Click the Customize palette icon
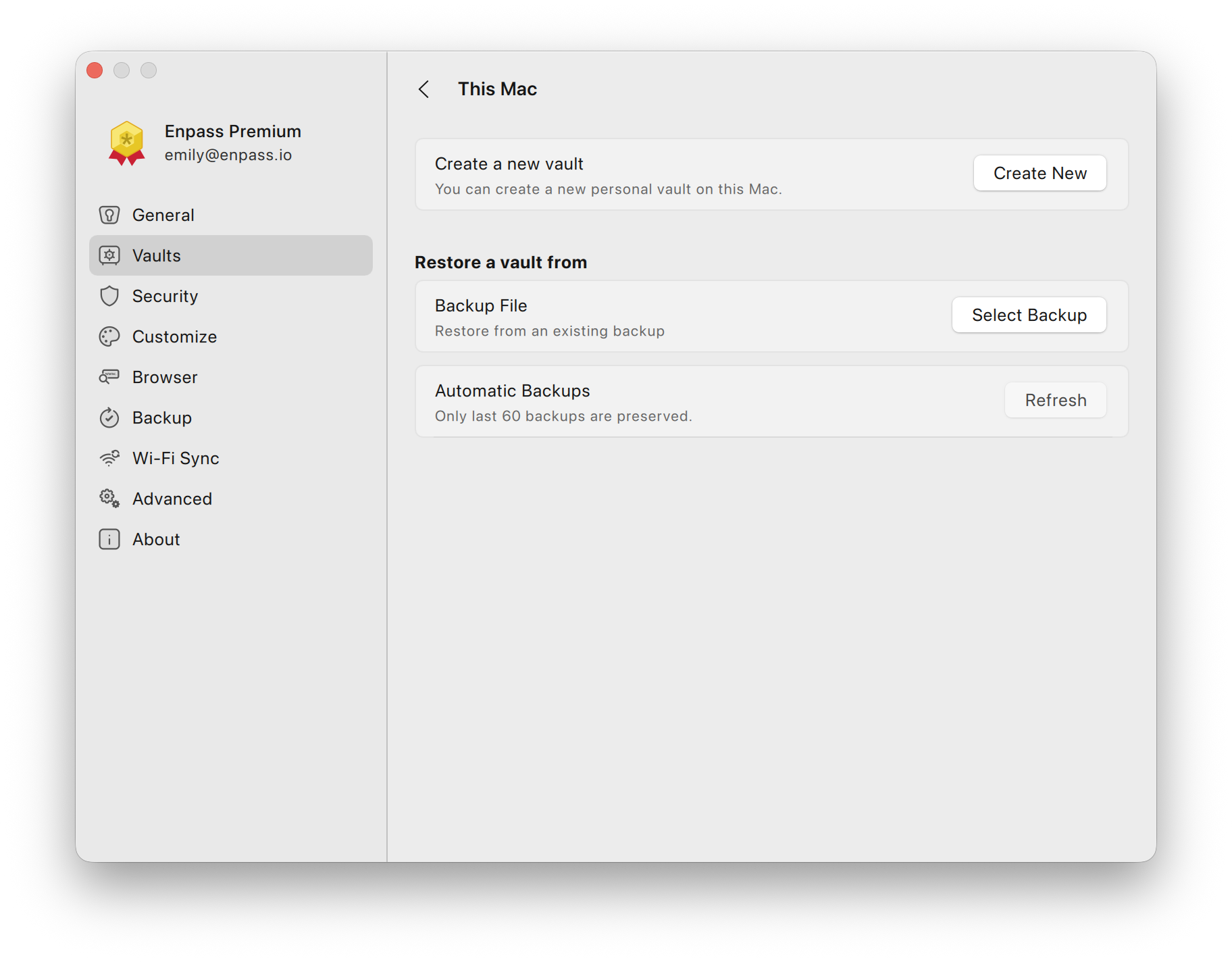This screenshot has height=962, width=1232. pyautogui.click(x=109, y=336)
